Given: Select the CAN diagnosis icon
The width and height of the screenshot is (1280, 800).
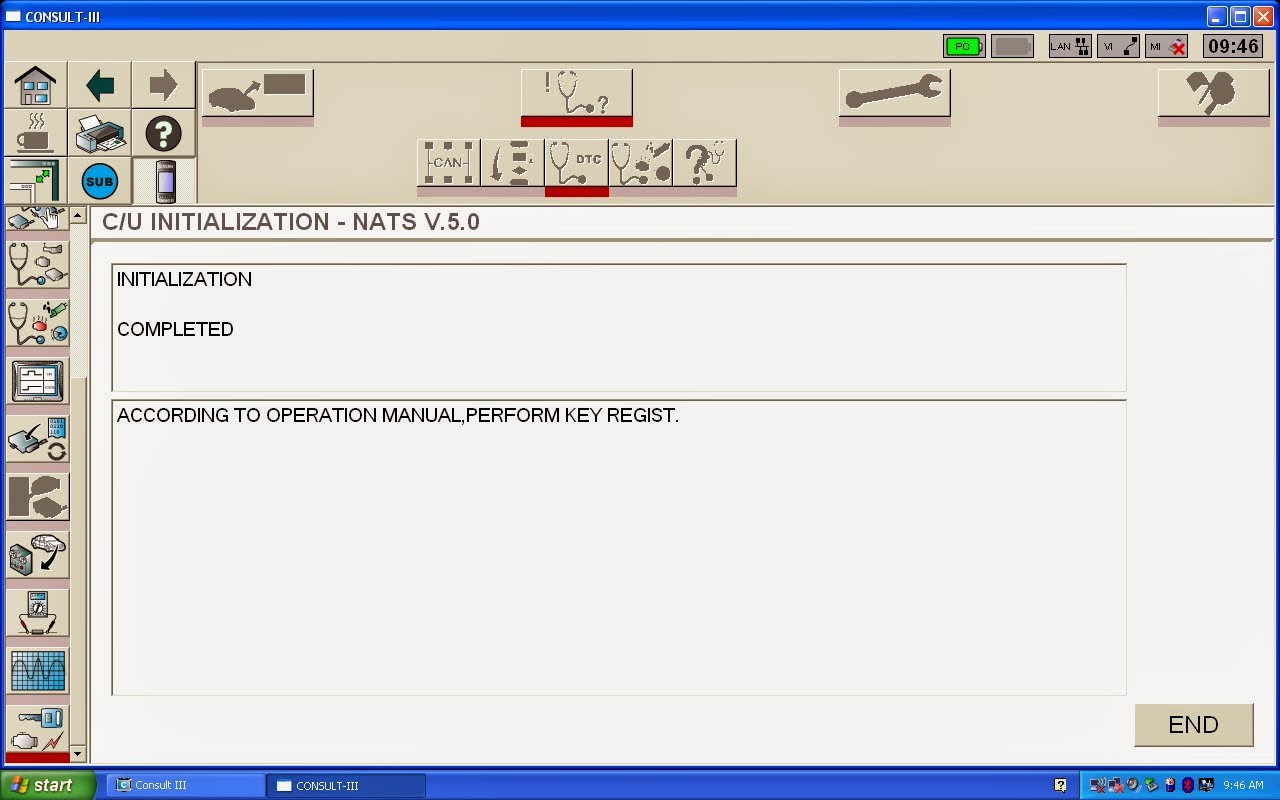Looking at the screenshot, I should click(x=448, y=163).
